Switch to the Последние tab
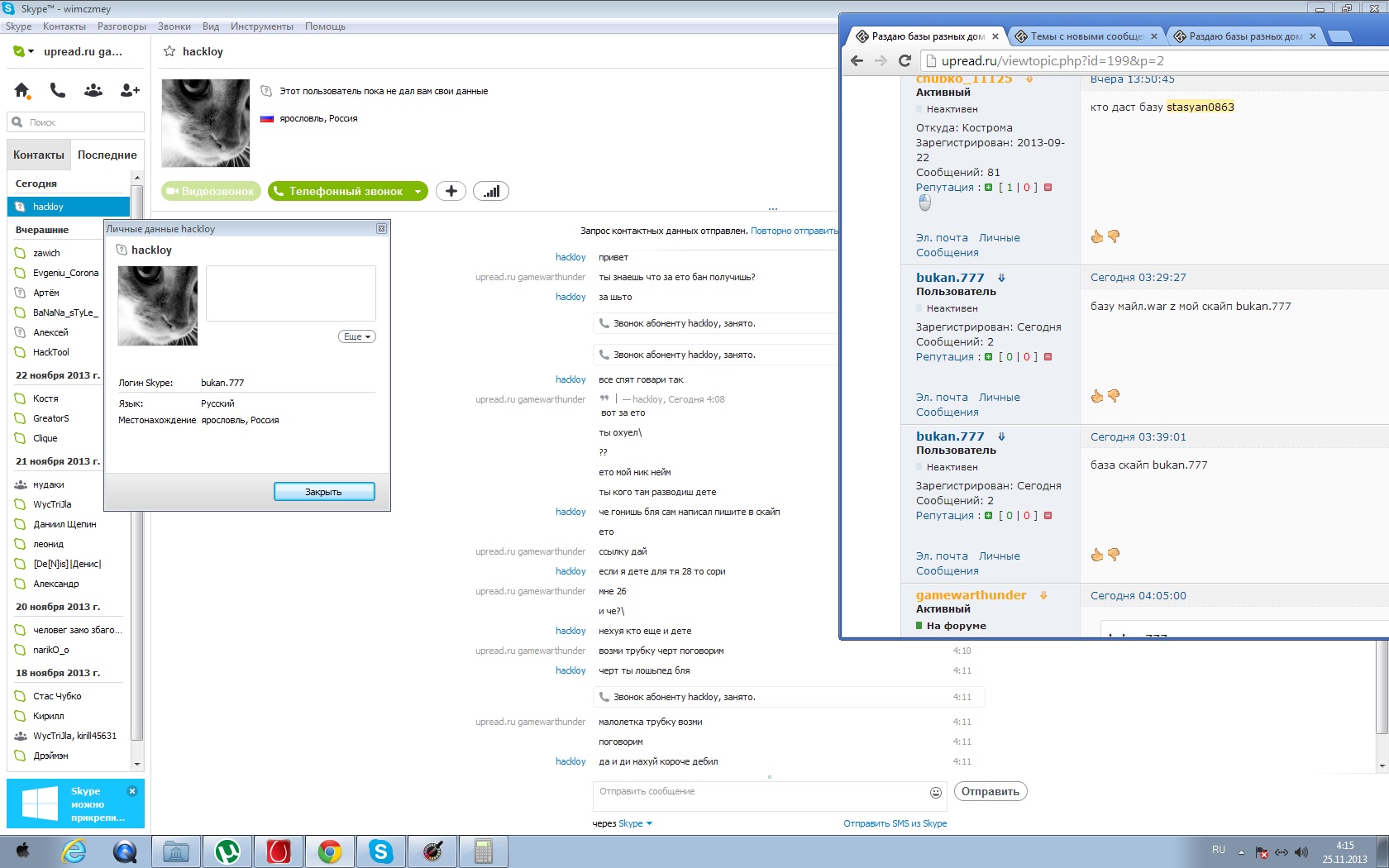The image size is (1389, 868). [x=107, y=155]
